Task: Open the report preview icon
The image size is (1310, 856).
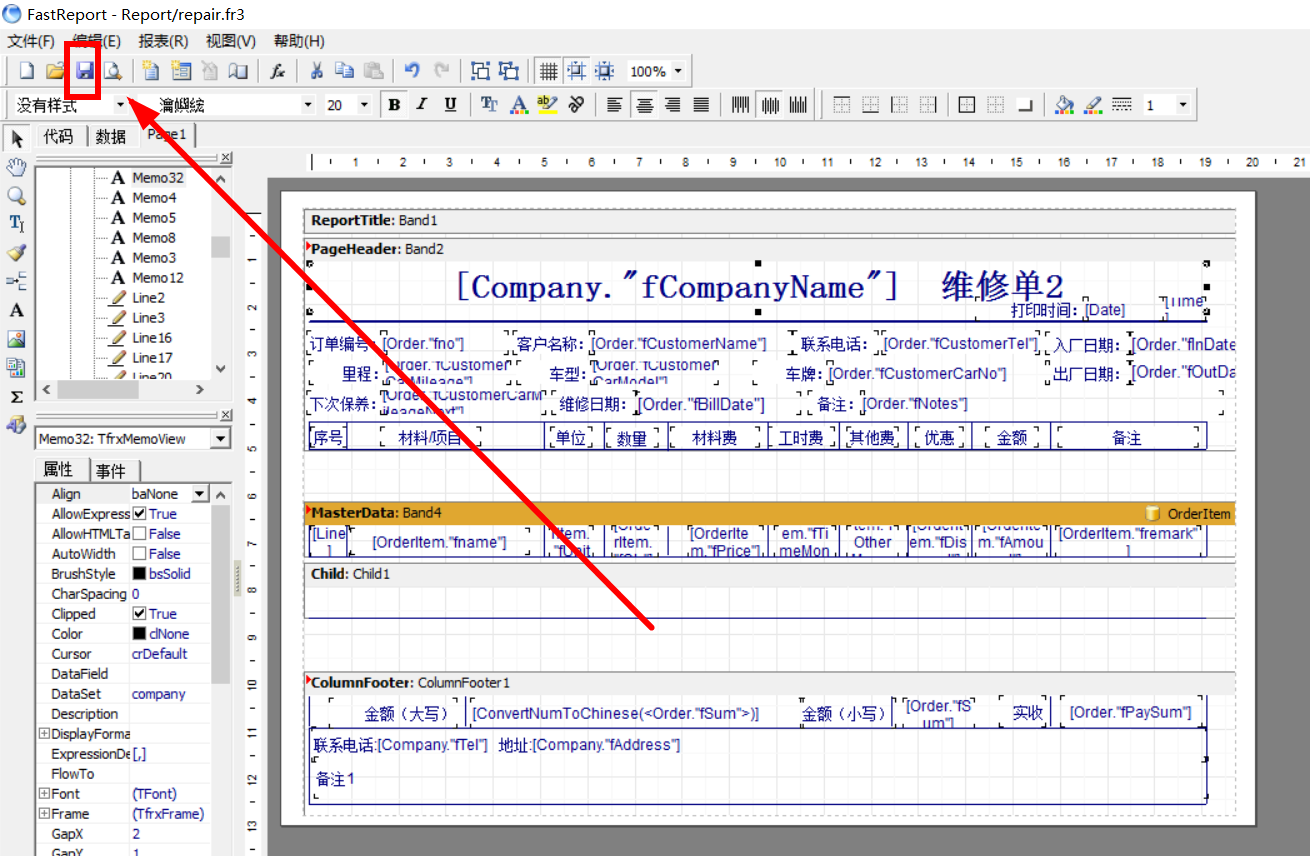Action: [113, 71]
